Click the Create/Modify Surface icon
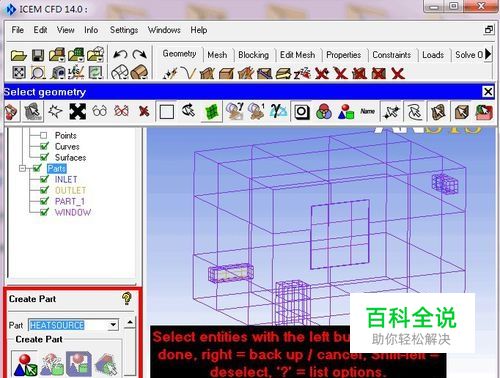Viewport: 500px width, 378px height. pyautogui.click(x=207, y=73)
